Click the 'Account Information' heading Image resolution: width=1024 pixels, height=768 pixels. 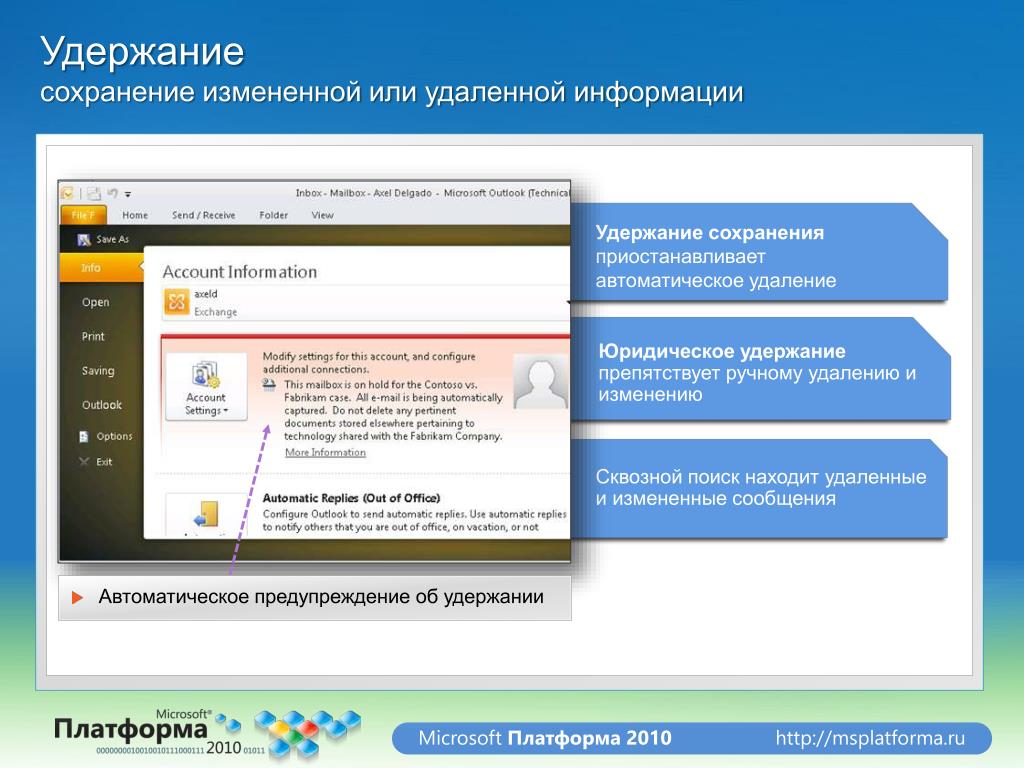click(x=240, y=272)
